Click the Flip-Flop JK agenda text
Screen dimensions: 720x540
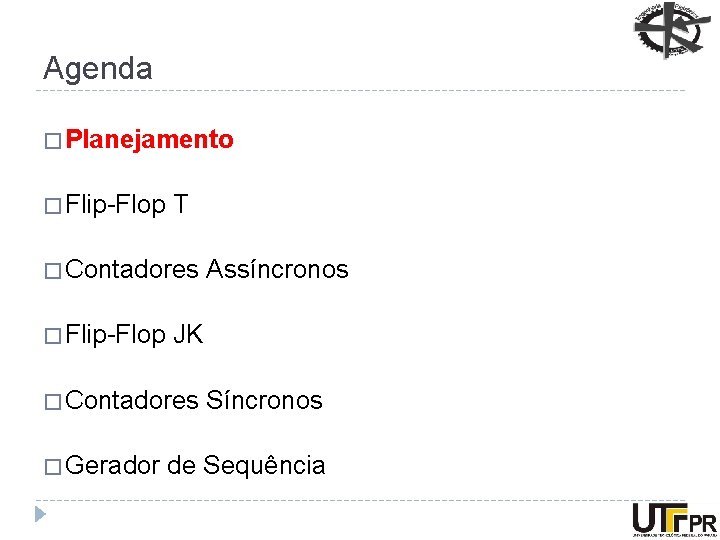click(x=134, y=335)
